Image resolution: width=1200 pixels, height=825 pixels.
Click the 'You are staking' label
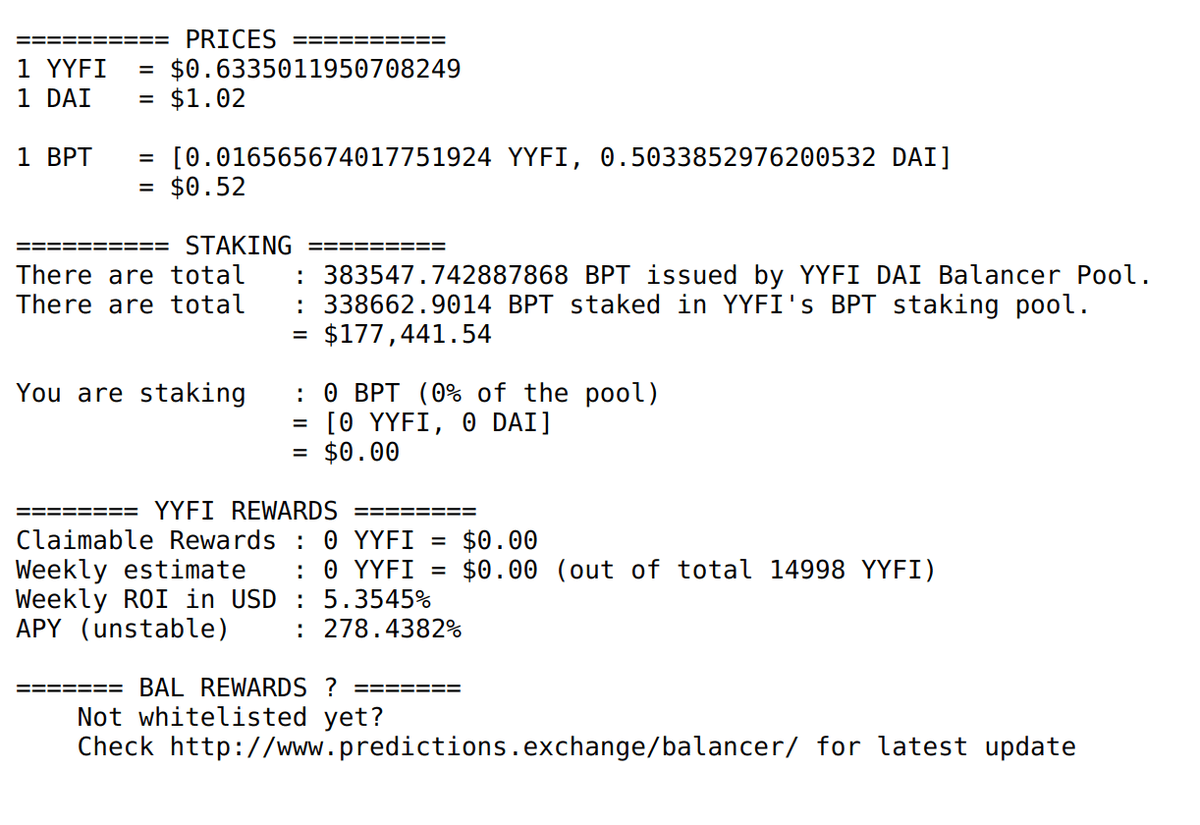[x=131, y=393]
